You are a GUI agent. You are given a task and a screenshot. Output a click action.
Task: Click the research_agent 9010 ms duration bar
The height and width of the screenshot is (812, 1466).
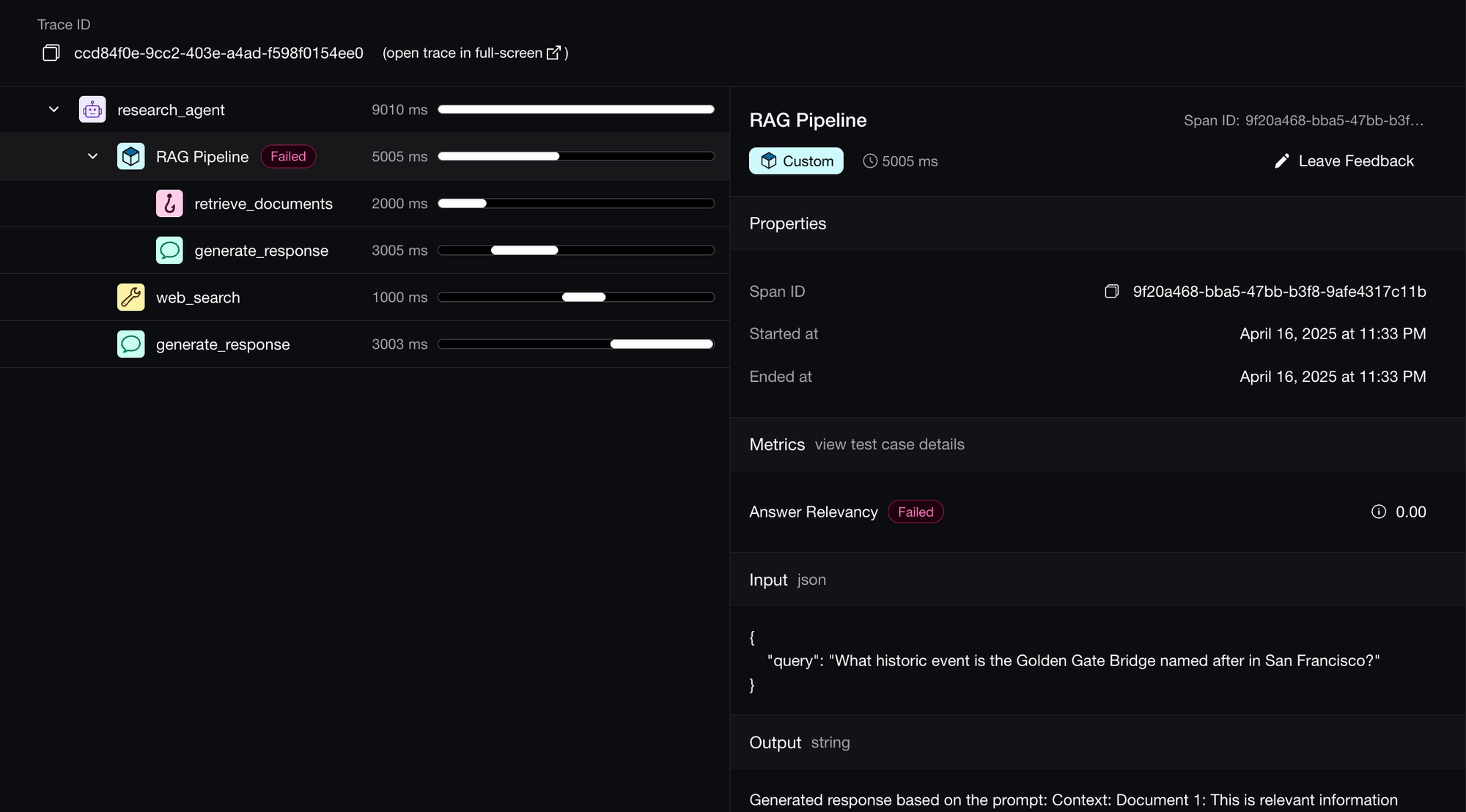[575, 110]
